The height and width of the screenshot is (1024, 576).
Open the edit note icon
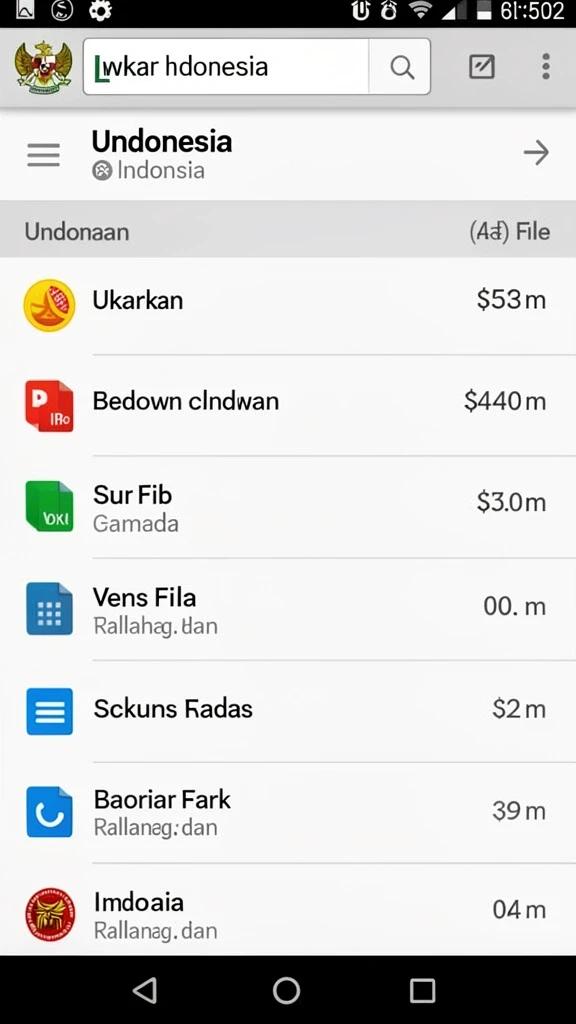coord(482,67)
